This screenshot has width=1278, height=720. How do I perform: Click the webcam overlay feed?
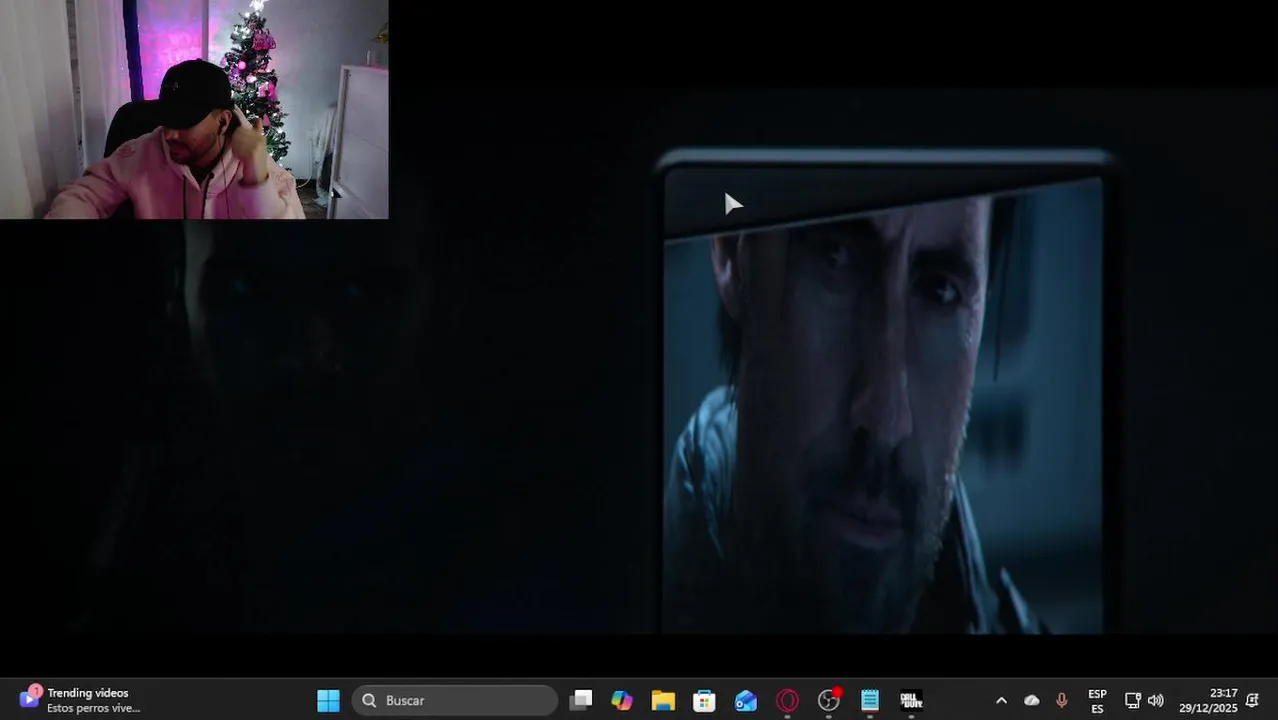pos(194,109)
